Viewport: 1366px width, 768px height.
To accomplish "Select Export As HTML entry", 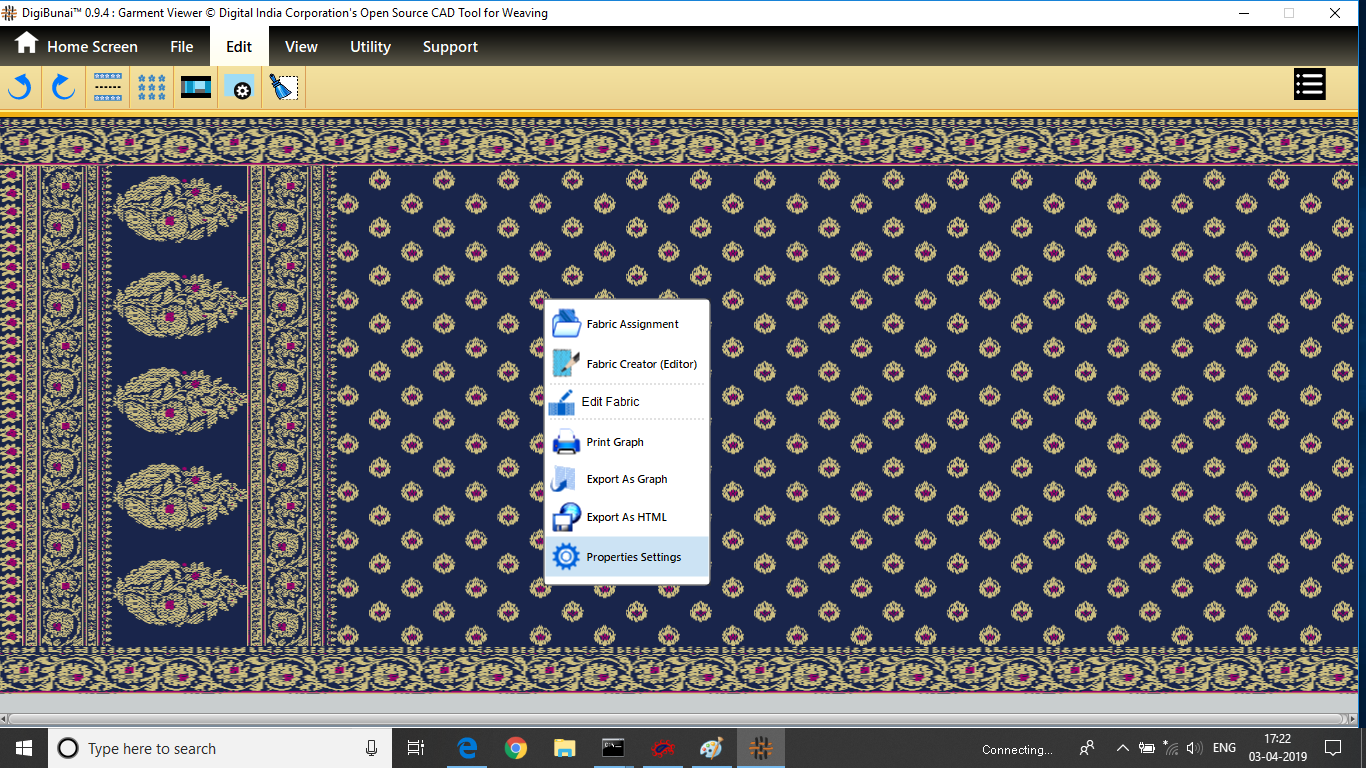I will 626,517.
